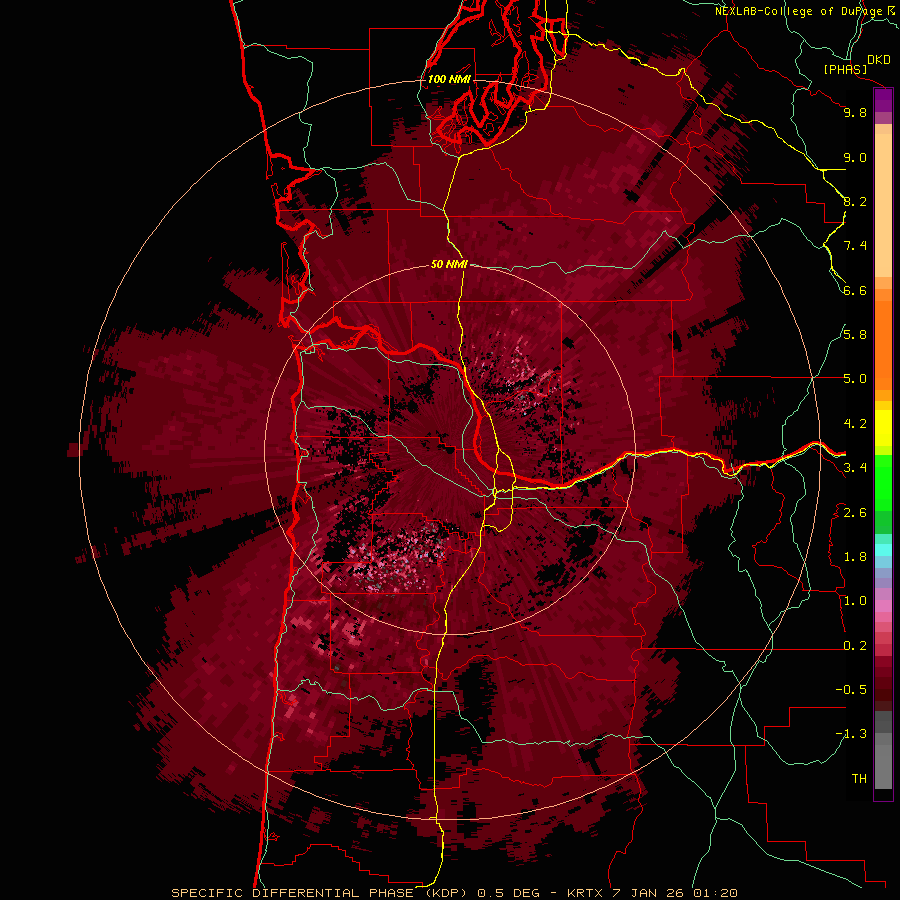Viewport: 900px width, 900px height.
Task: Click the 9.0 value on the legend
Action: [x=855, y=158]
